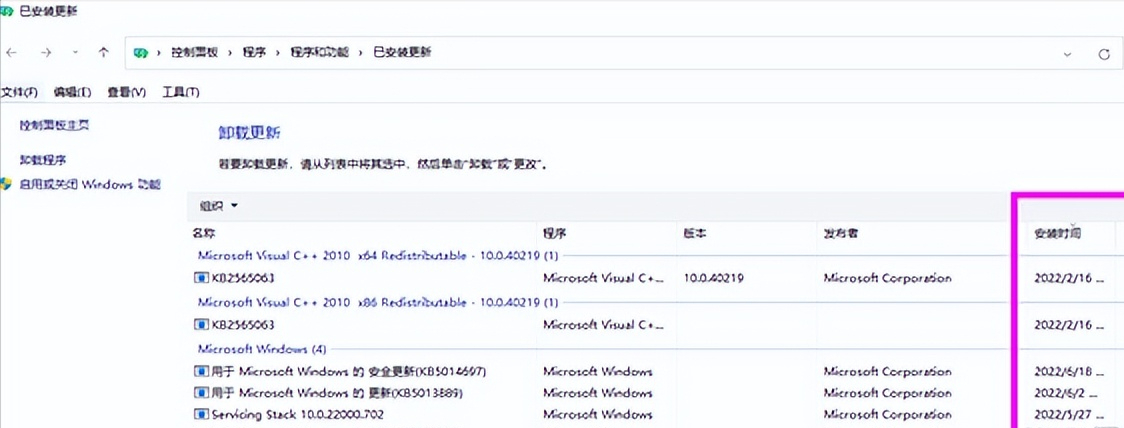
Task: Open the 工具(T) menu
Action: click(x=181, y=92)
